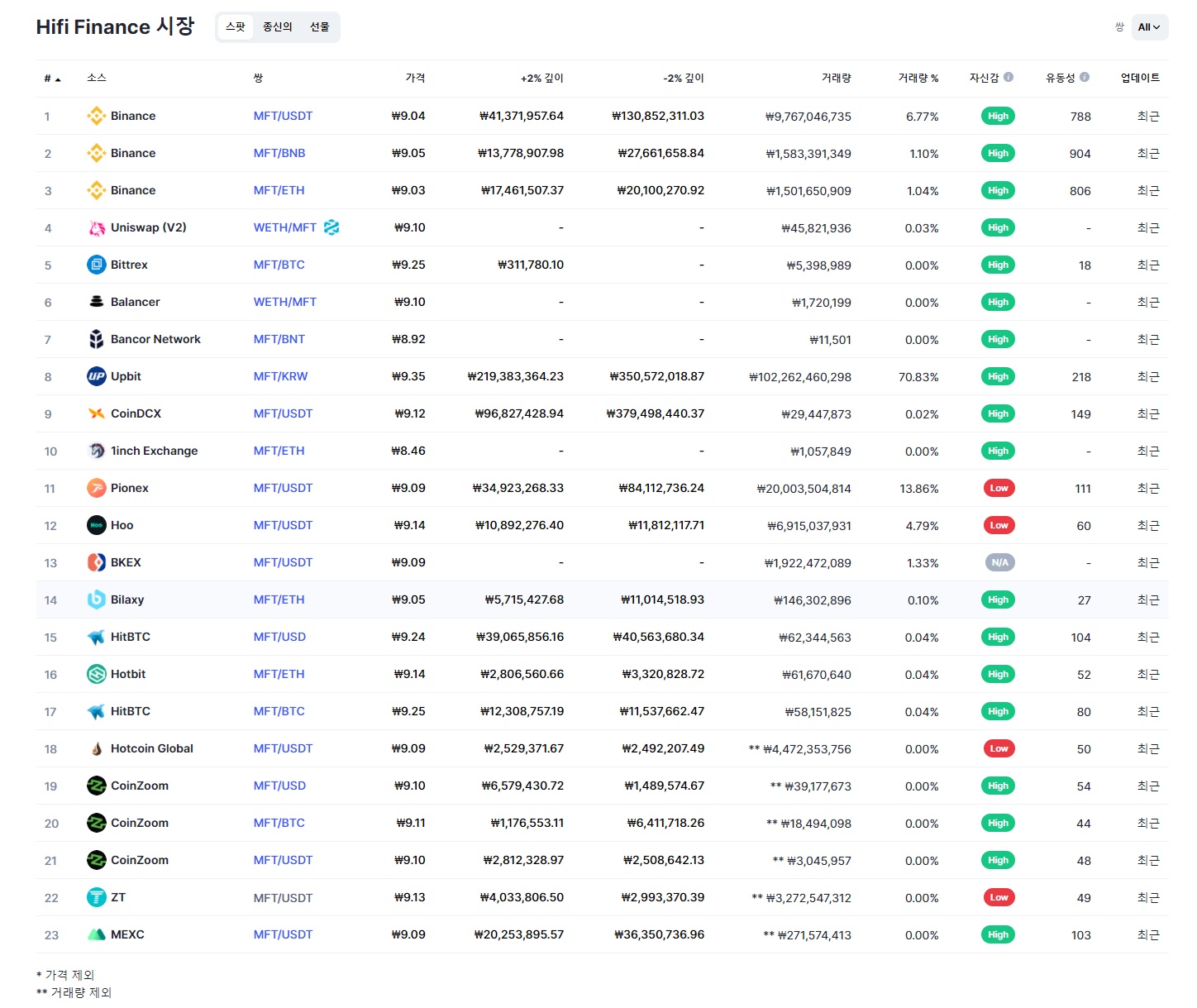Click the BKEX exchange logo

point(97,562)
